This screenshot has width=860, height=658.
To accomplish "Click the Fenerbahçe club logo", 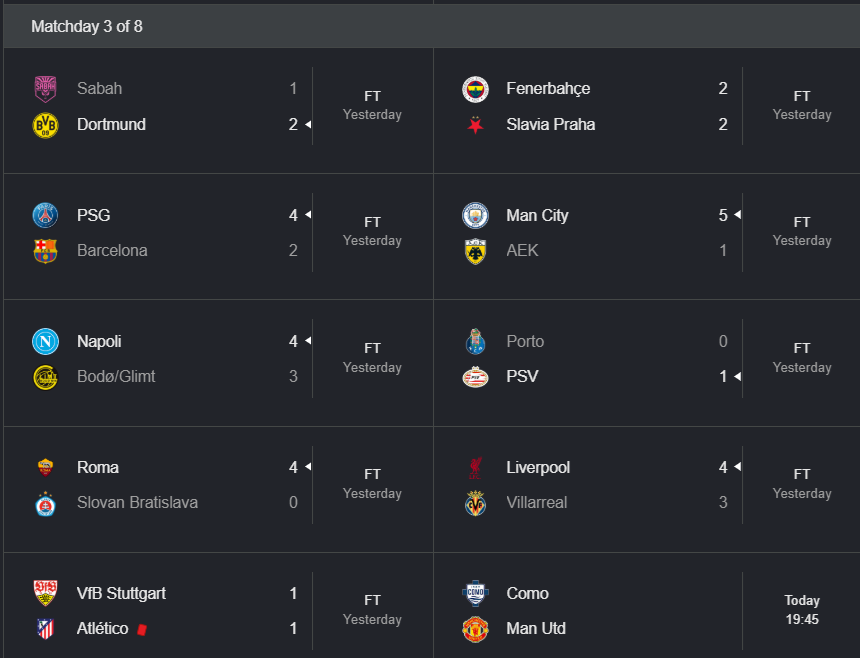I will tap(475, 89).
